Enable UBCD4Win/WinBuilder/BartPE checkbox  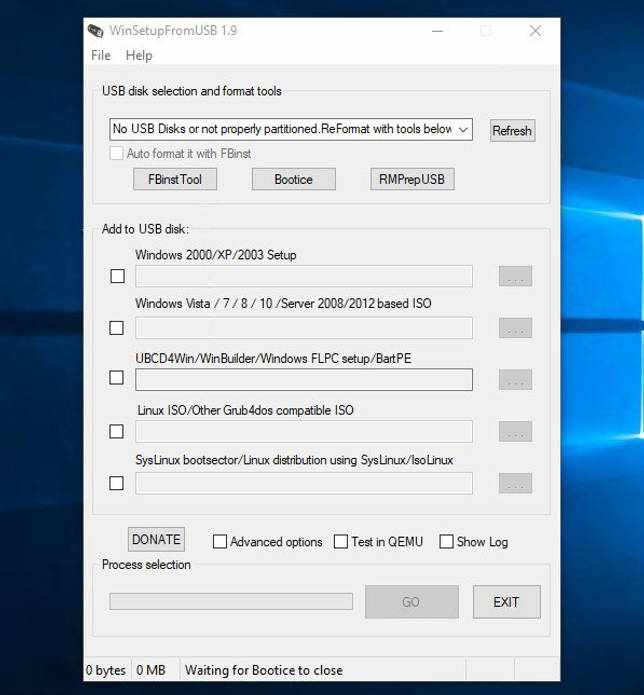click(117, 378)
